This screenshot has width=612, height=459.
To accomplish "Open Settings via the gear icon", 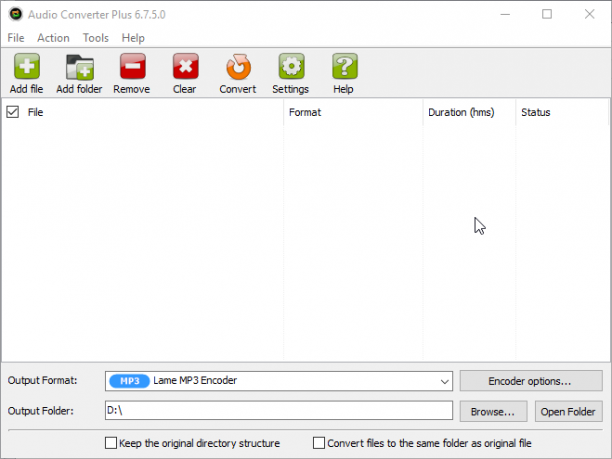I will tap(291, 66).
